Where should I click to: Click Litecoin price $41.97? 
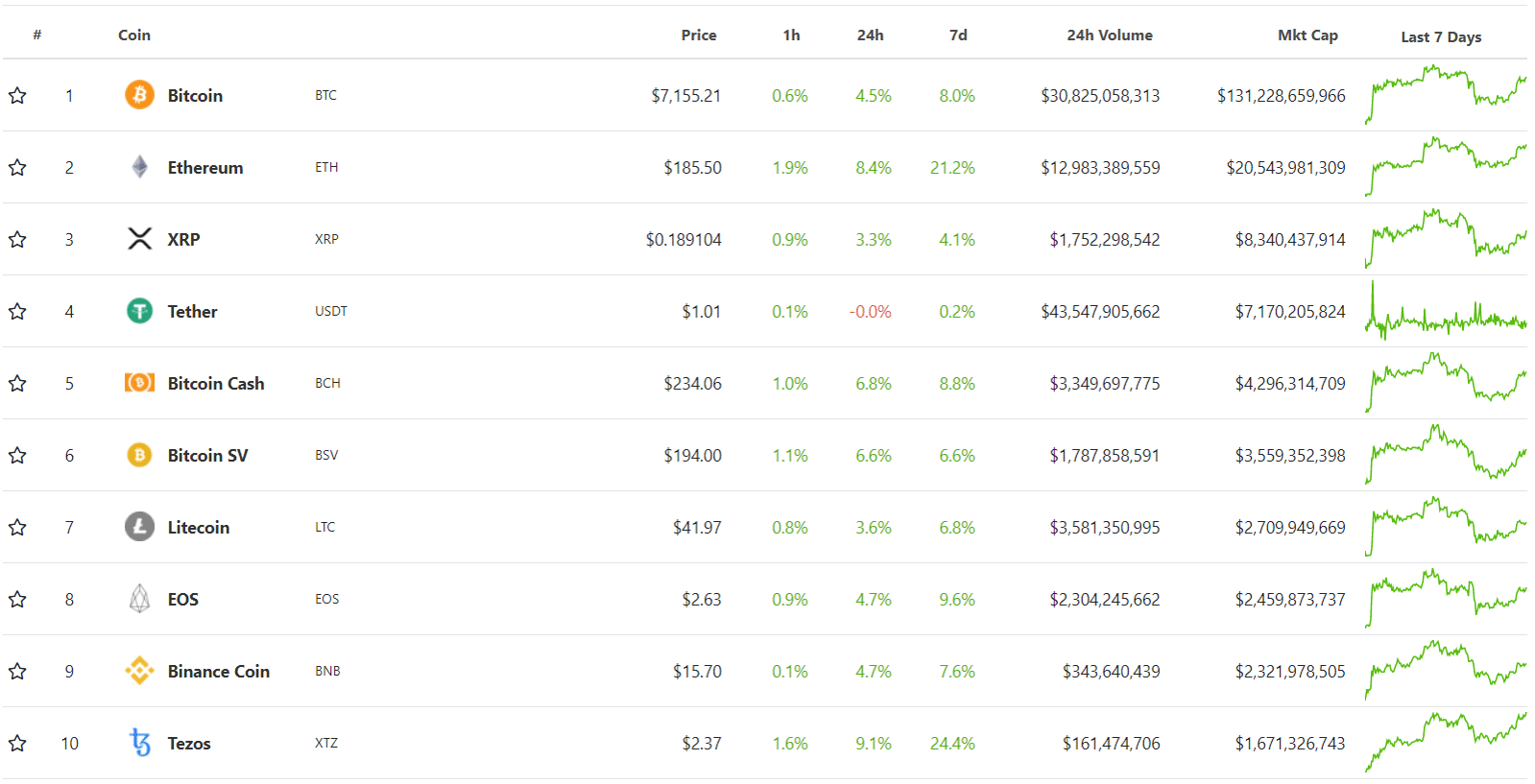697,527
